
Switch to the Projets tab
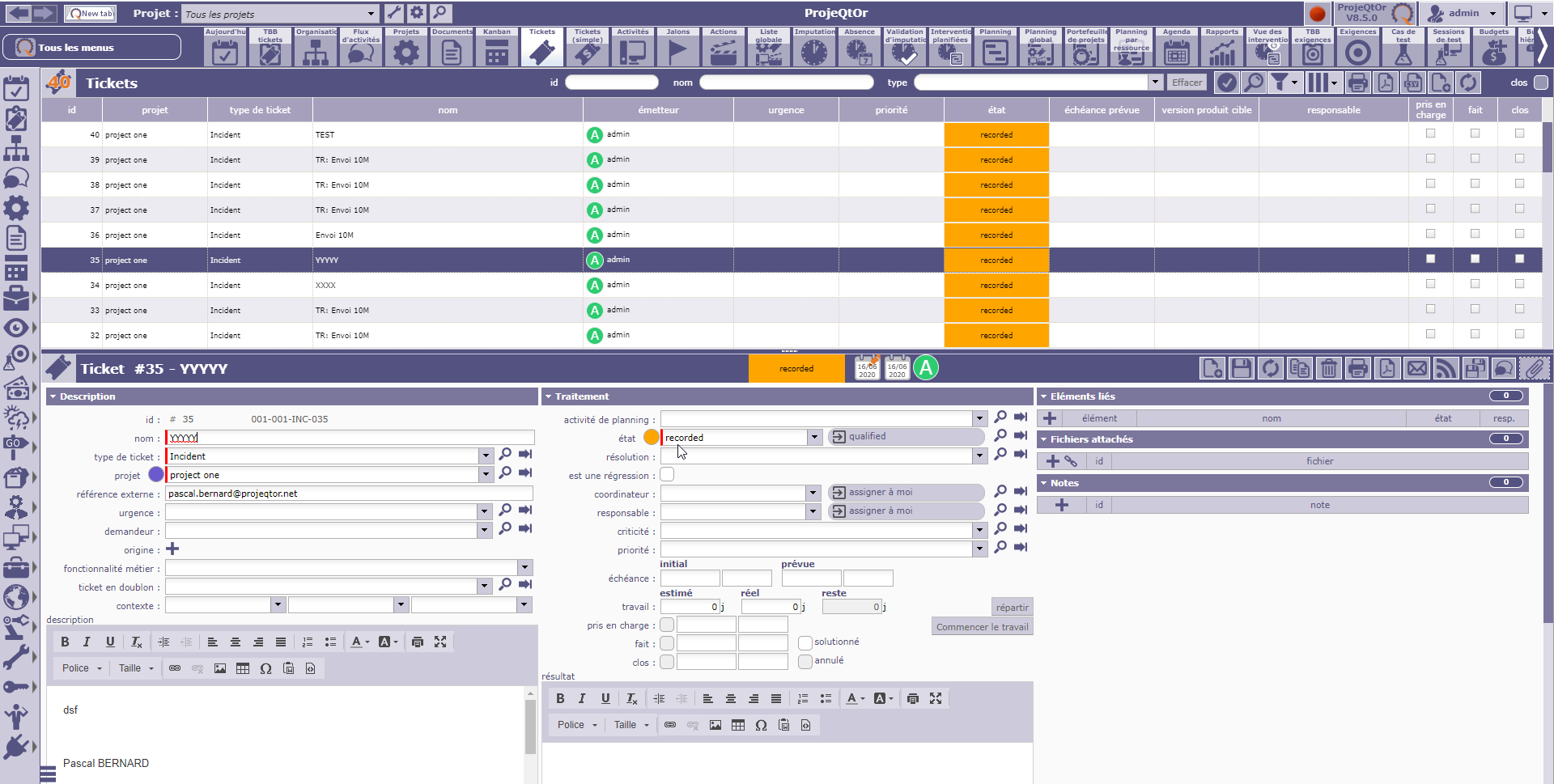pyautogui.click(x=405, y=47)
